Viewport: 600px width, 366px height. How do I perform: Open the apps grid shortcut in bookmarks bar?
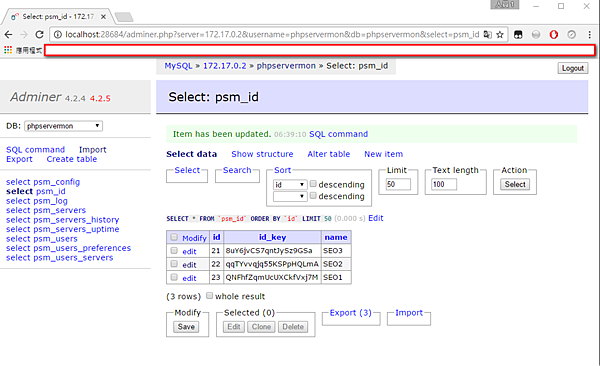(8, 50)
